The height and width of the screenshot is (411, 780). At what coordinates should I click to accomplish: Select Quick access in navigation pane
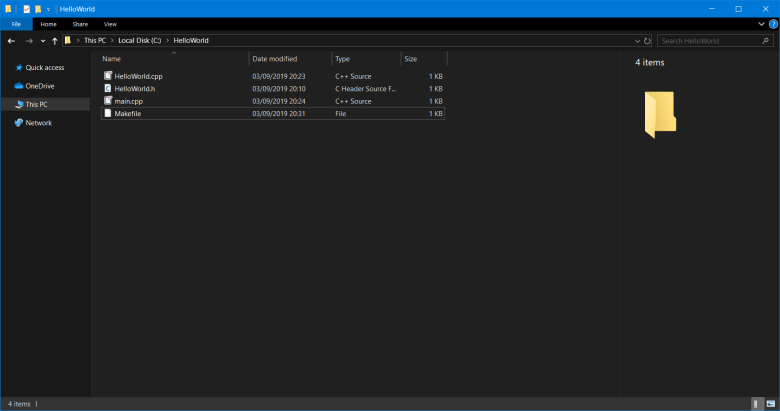click(x=45, y=68)
